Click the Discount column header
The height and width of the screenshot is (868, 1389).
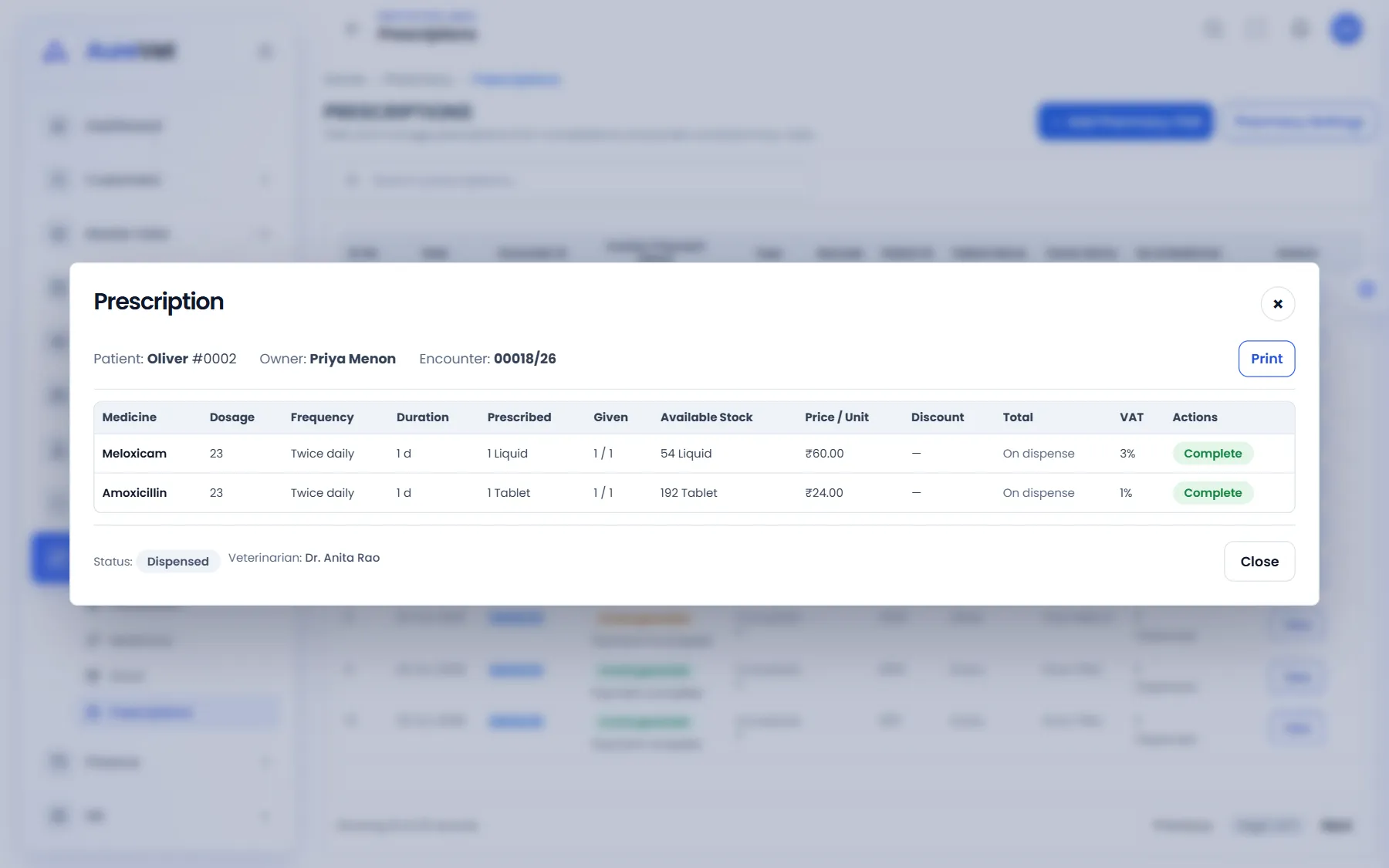937,417
